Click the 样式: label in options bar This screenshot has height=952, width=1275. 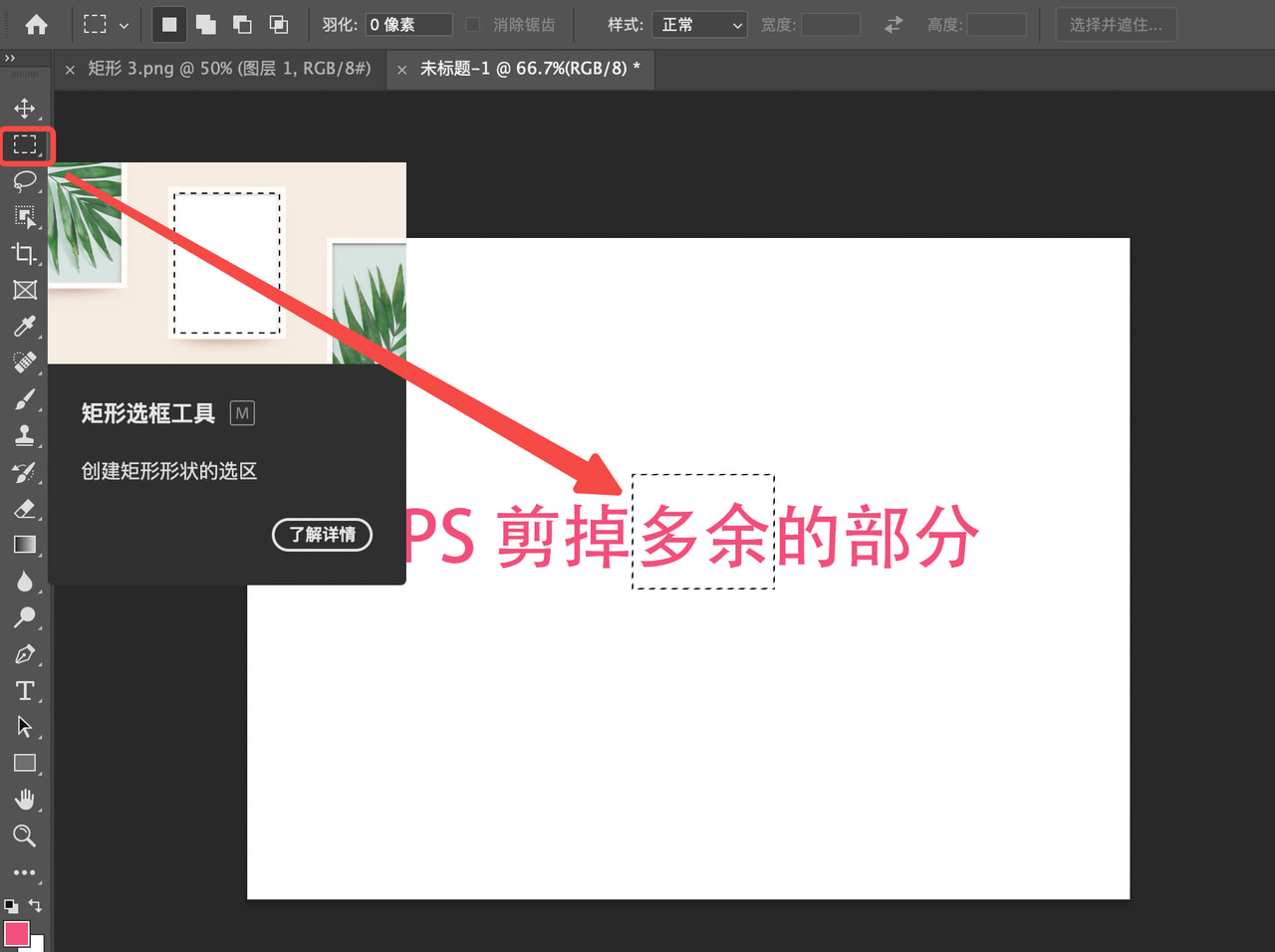coord(626,25)
